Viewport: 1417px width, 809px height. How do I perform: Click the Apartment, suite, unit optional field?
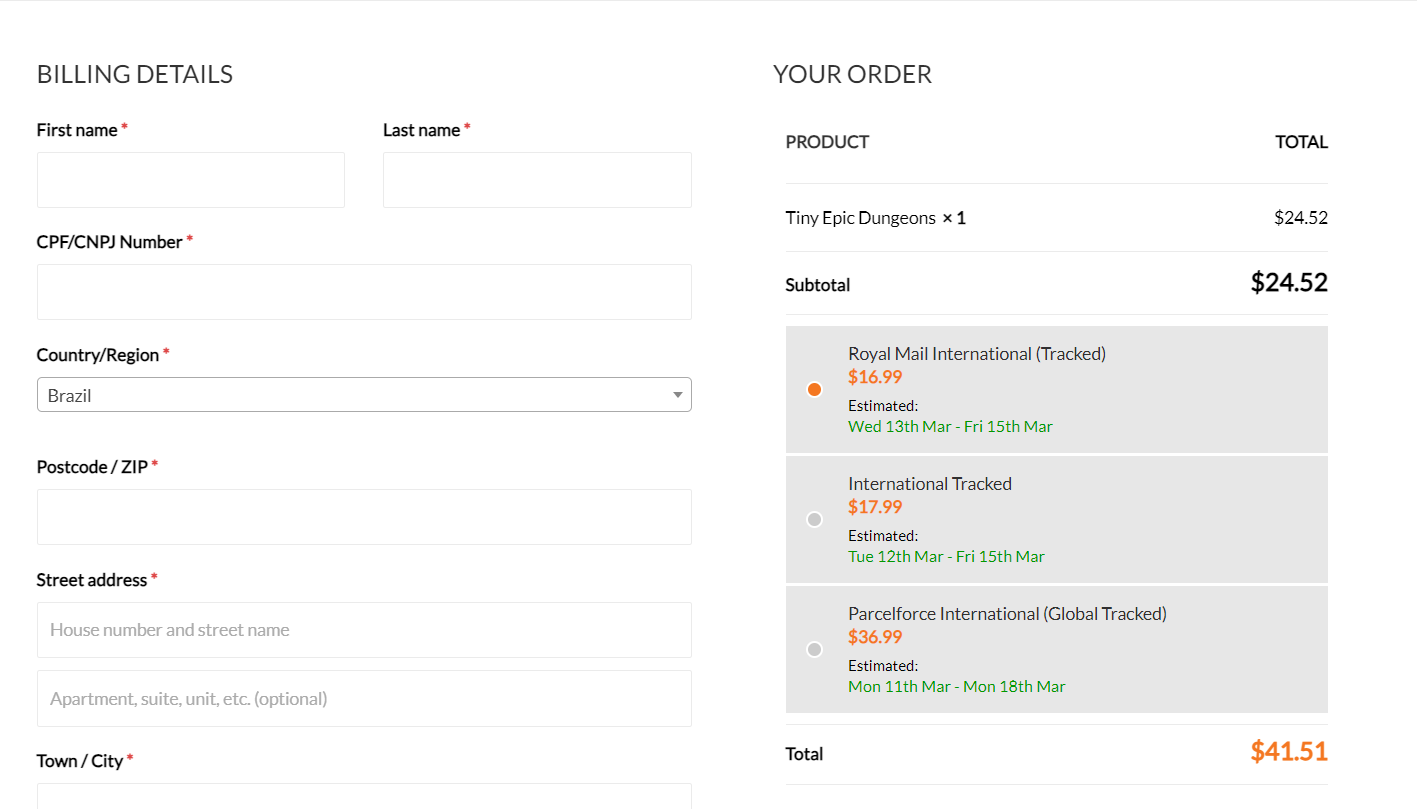pos(363,699)
